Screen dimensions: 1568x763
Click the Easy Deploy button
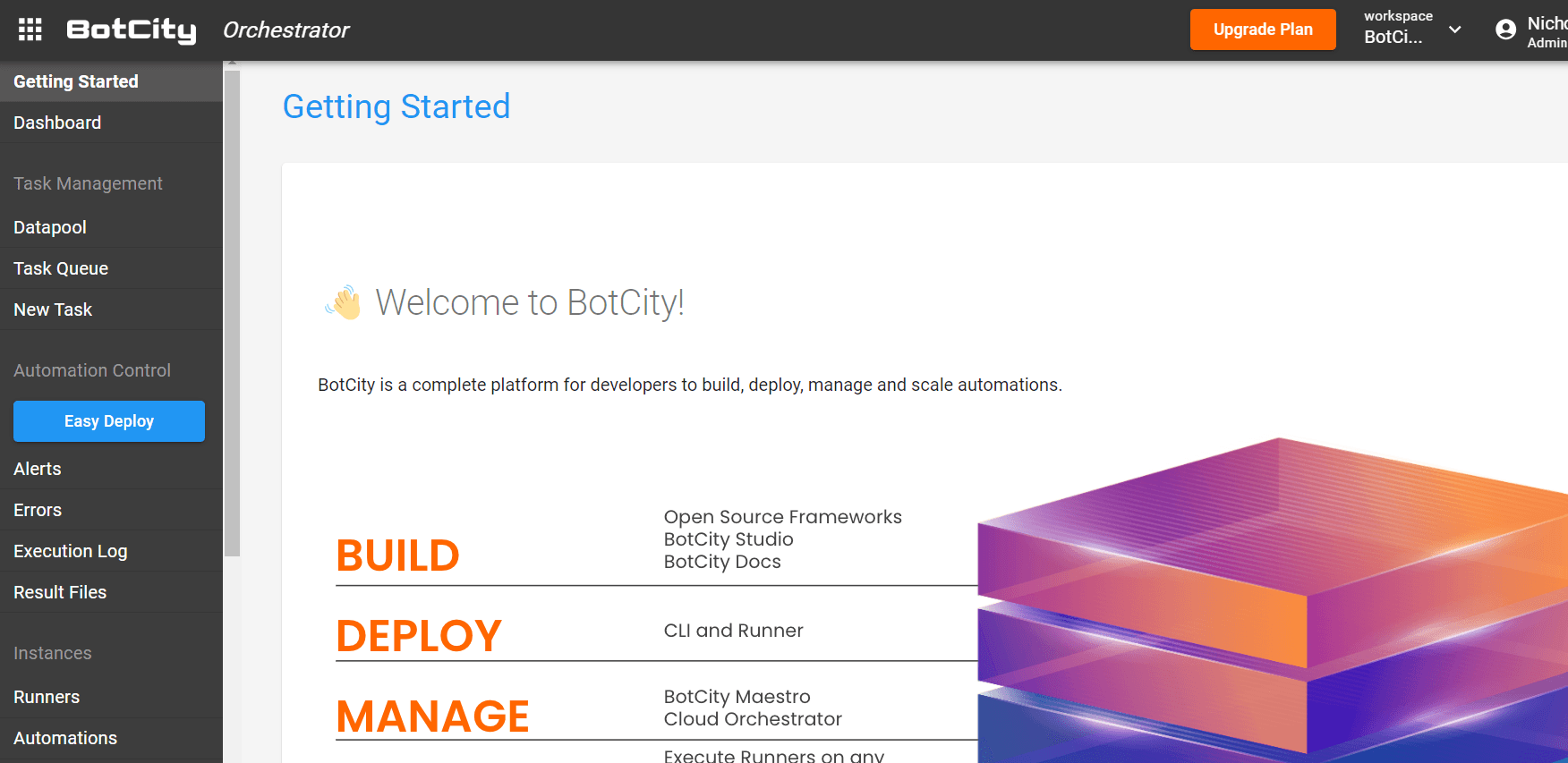coord(109,421)
